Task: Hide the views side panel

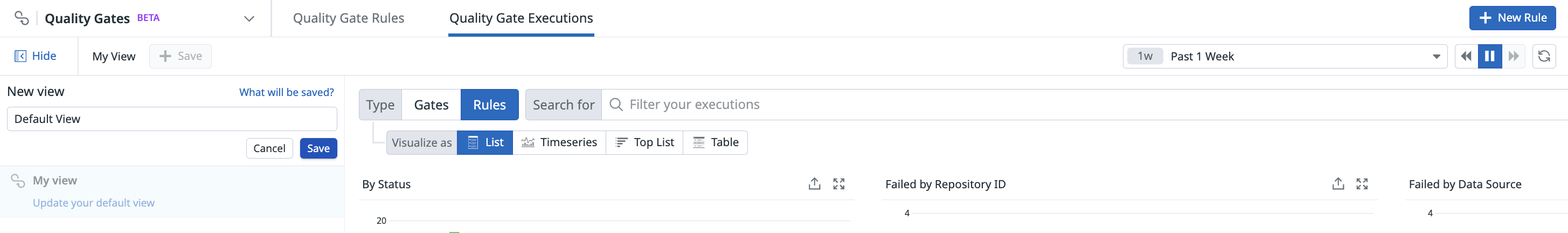Action: (36, 56)
